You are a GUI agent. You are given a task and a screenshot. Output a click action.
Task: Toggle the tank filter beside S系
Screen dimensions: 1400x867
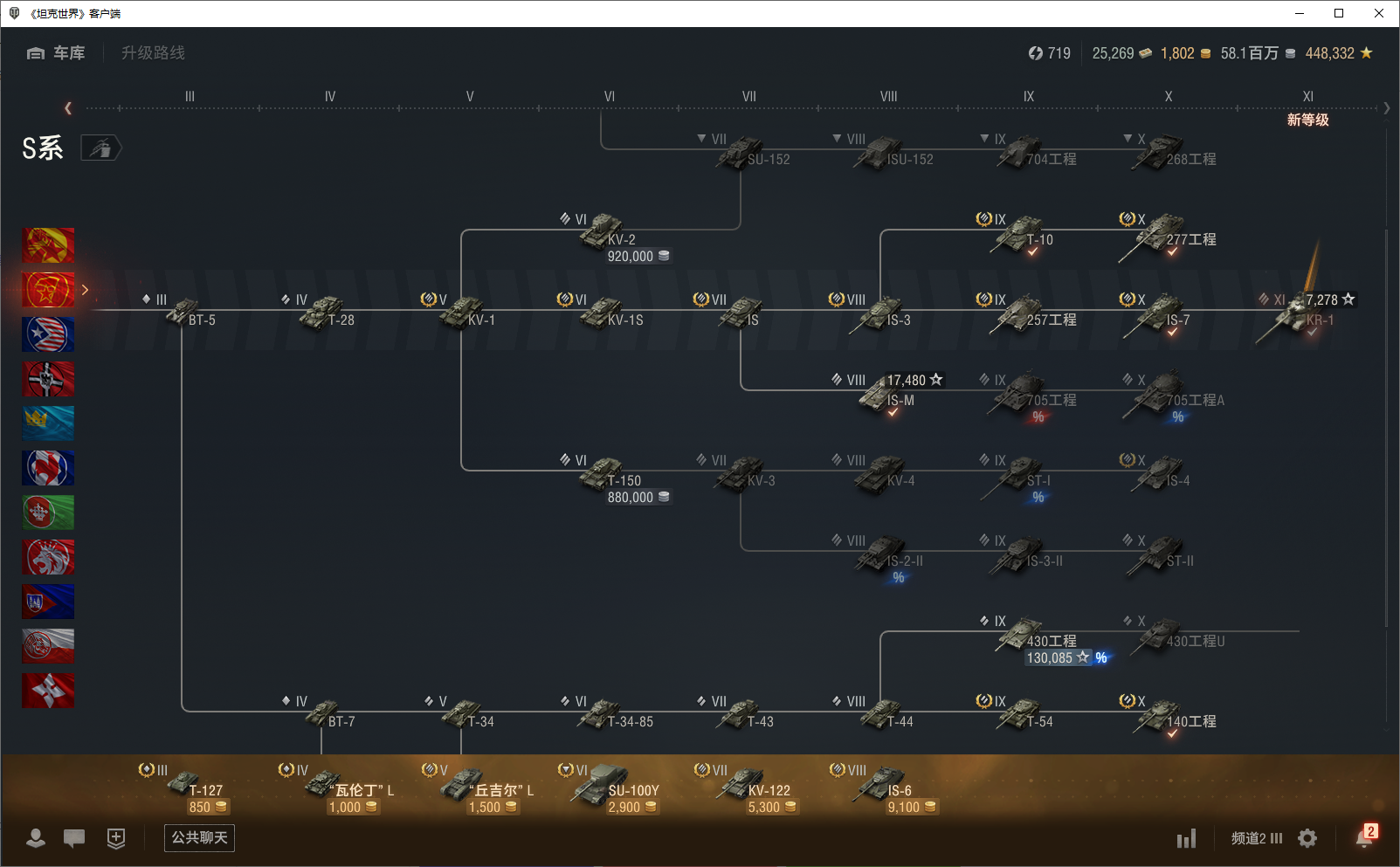tap(101, 148)
